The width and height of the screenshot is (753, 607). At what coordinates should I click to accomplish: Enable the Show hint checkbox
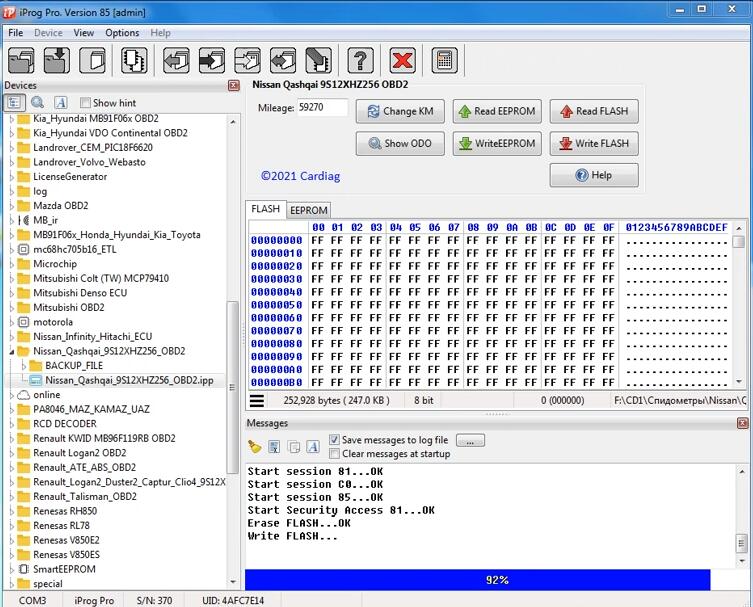pyautogui.click(x=85, y=103)
